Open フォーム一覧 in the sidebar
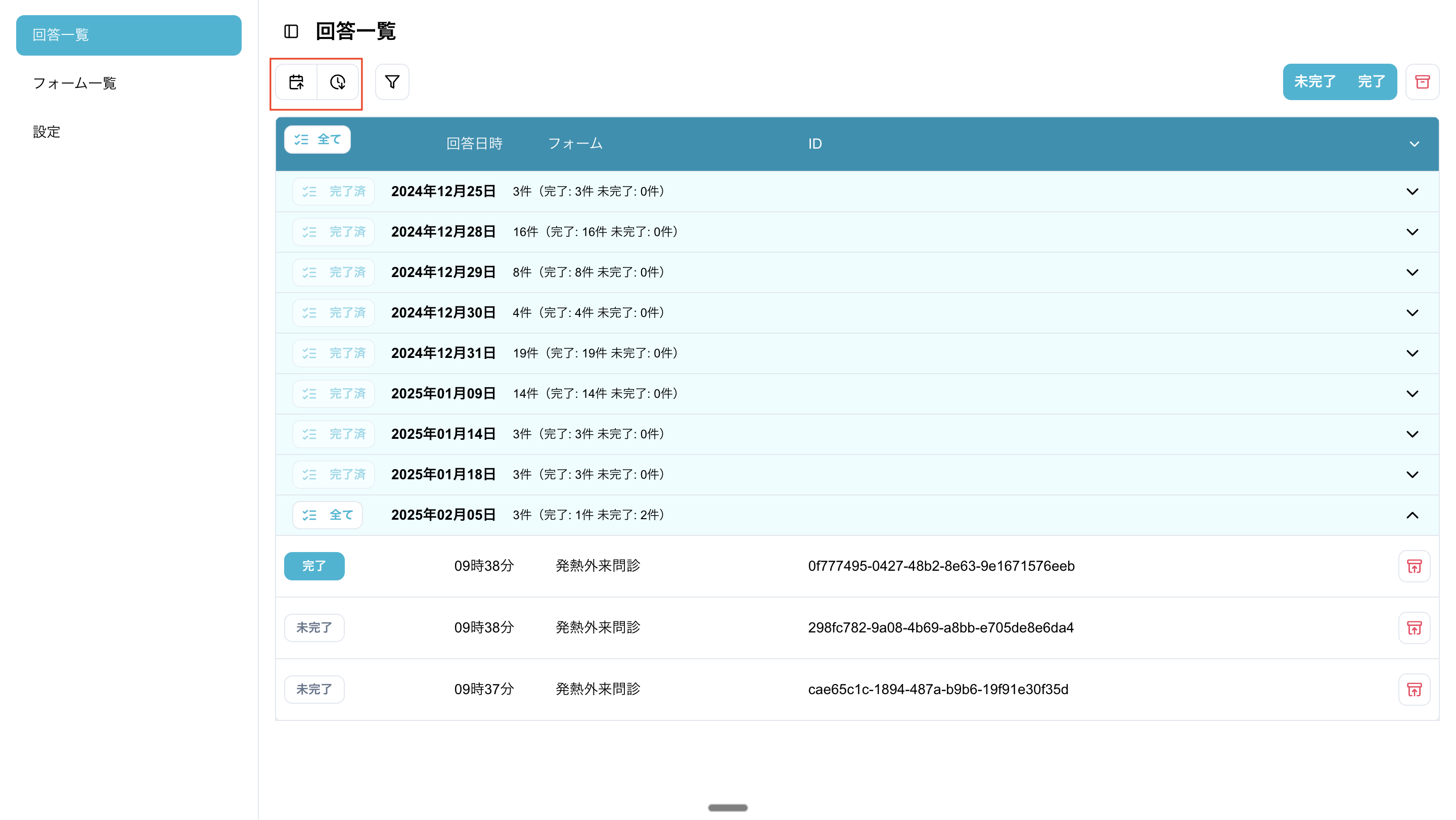The width and height of the screenshot is (1456, 820). coord(75,83)
